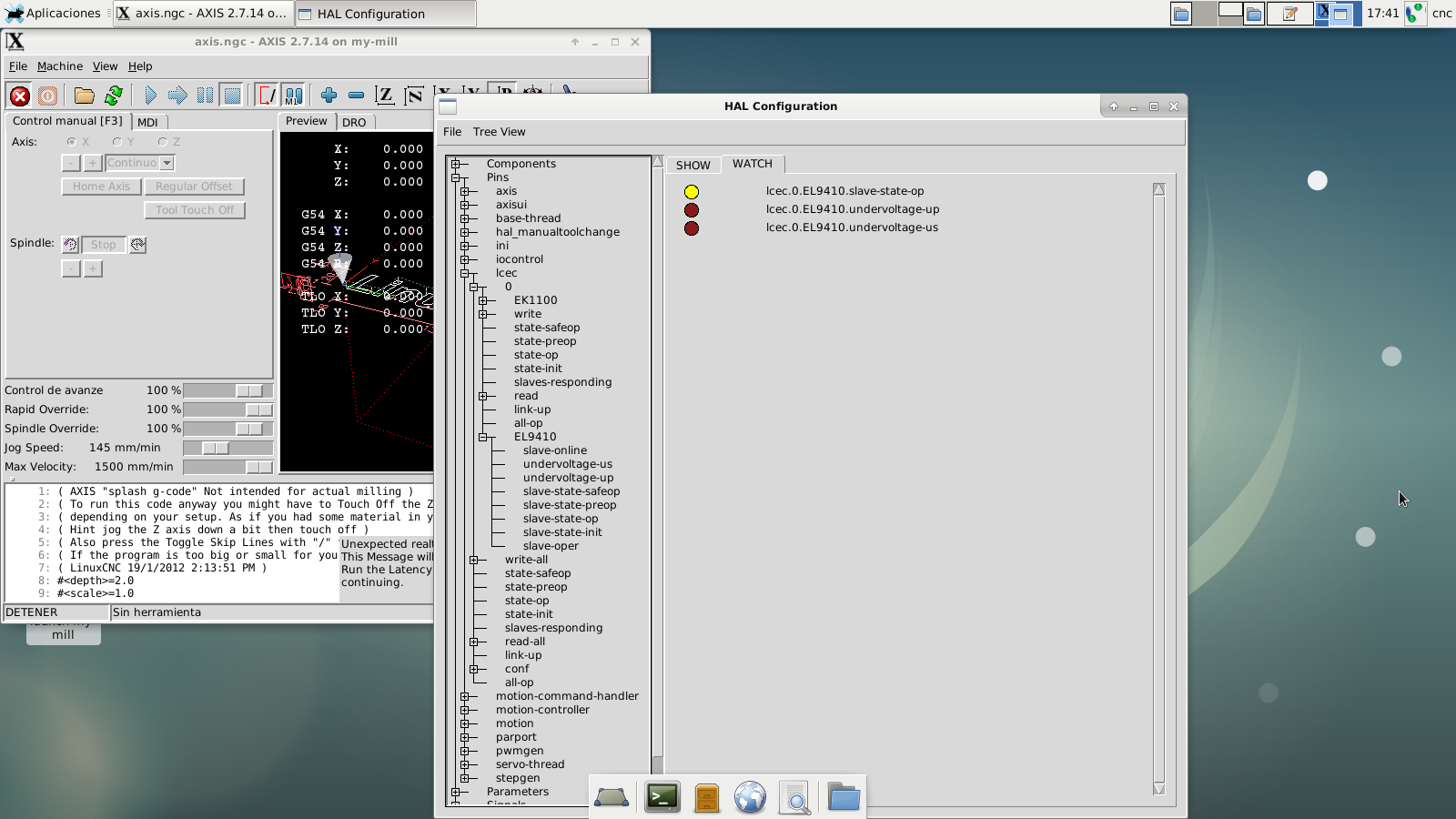
Task: Click spindle counterclockwise icon
Action: [x=70, y=245]
